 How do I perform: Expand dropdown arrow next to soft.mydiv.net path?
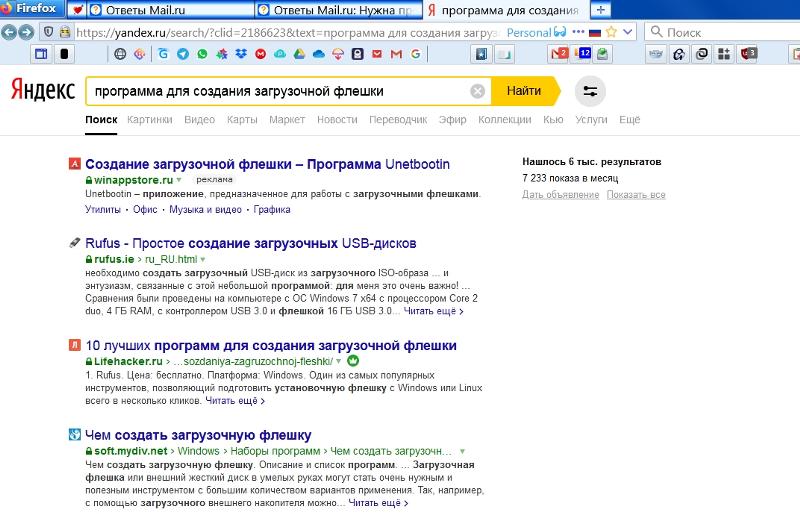pos(462,451)
